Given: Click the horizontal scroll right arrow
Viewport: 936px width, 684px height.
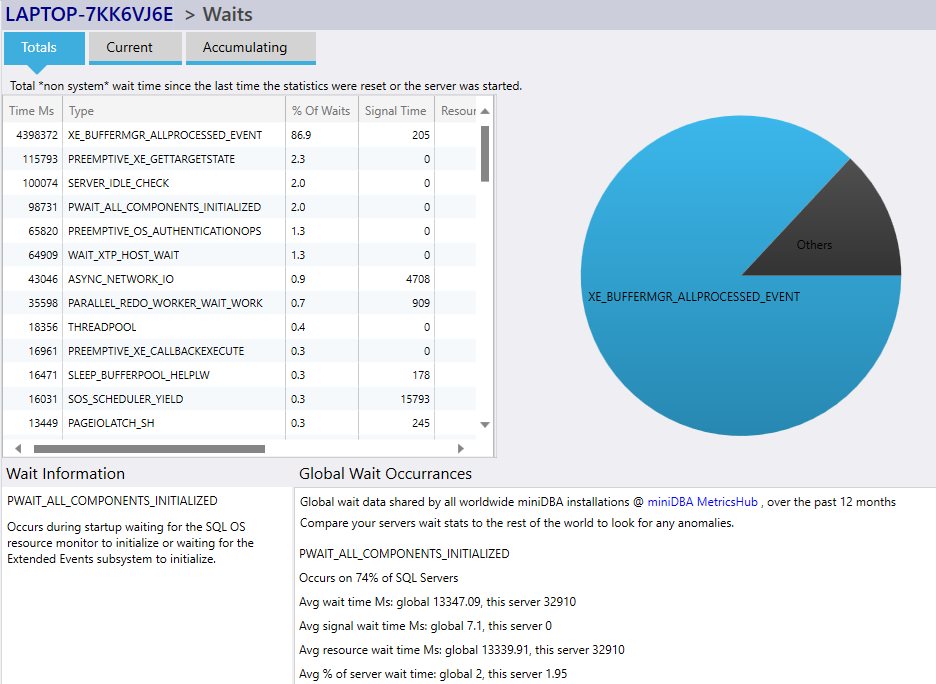Looking at the screenshot, I should (460, 448).
